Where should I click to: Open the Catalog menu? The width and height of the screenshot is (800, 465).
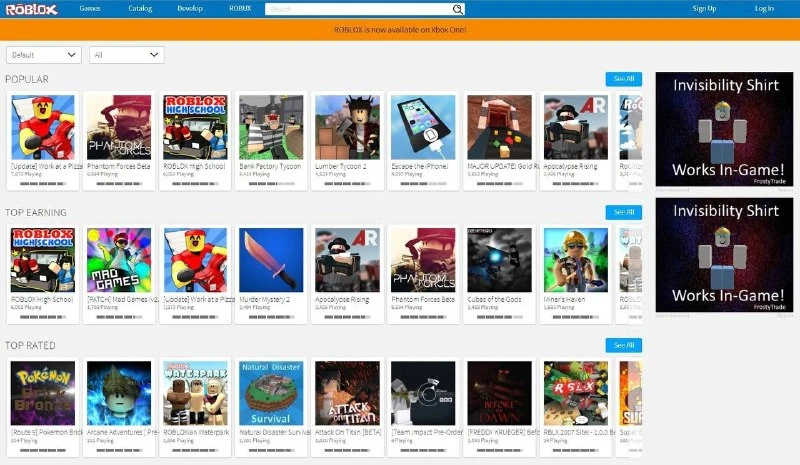pyautogui.click(x=140, y=8)
